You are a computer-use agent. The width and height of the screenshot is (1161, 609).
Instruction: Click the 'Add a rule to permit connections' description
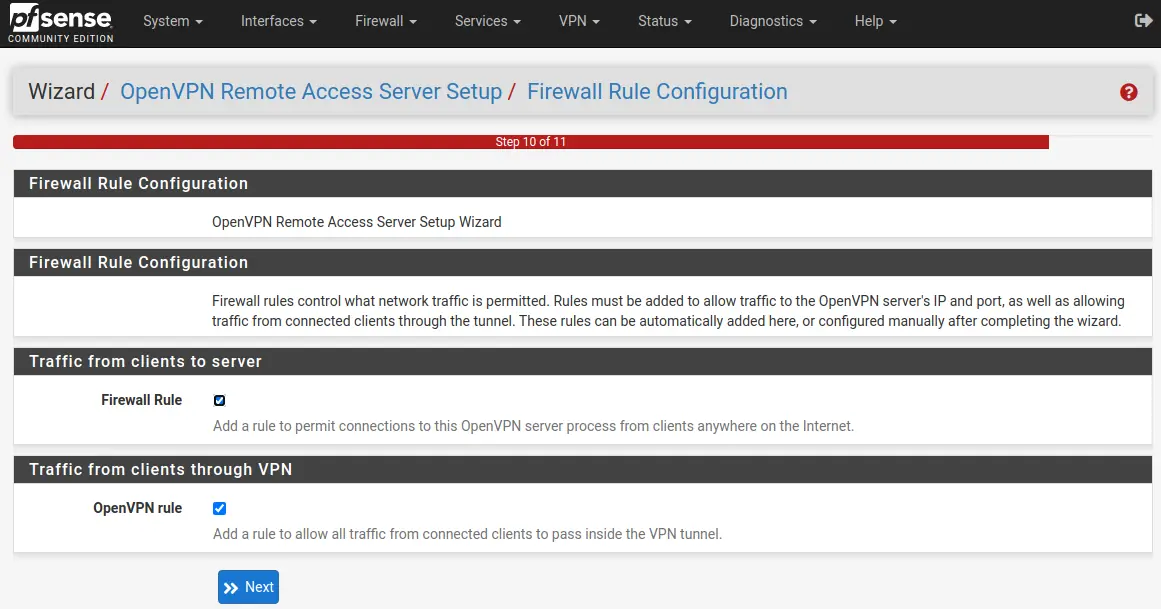[x=533, y=426]
